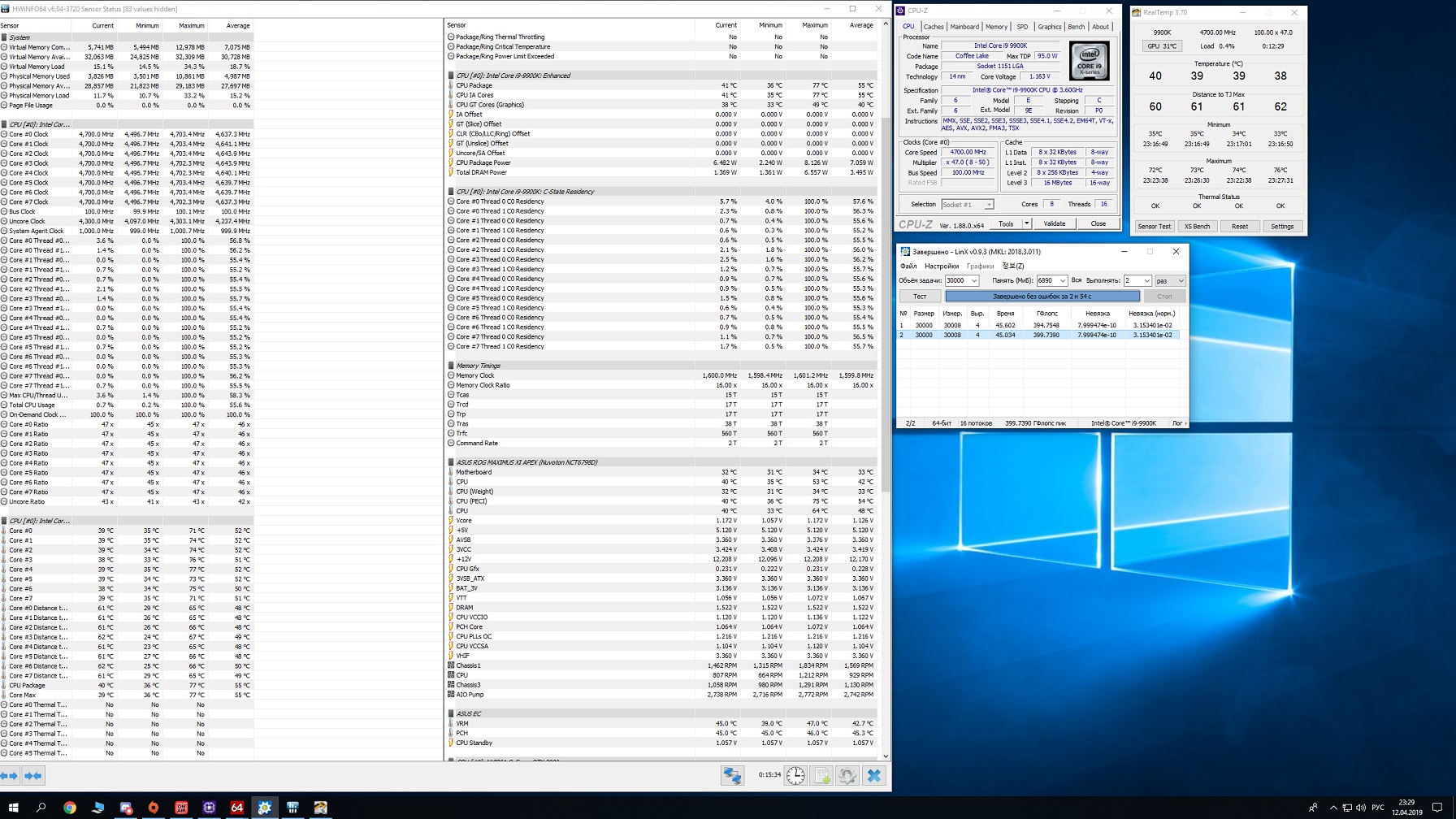
Task: Click the ASUS EC group icon in HWiNFO
Action: point(451,713)
